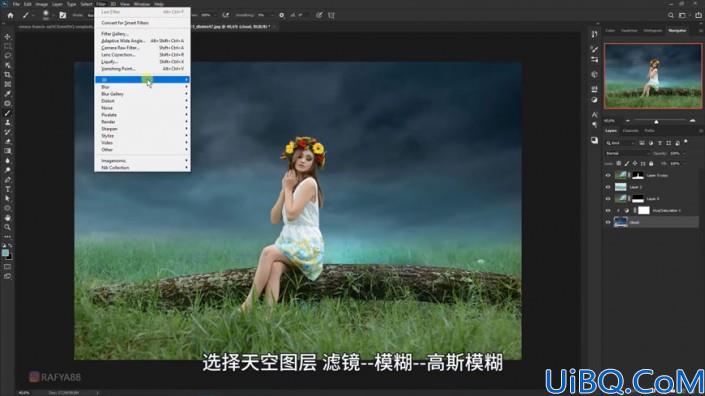Click Navigator zoom-in mountain icon

[692, 120]
